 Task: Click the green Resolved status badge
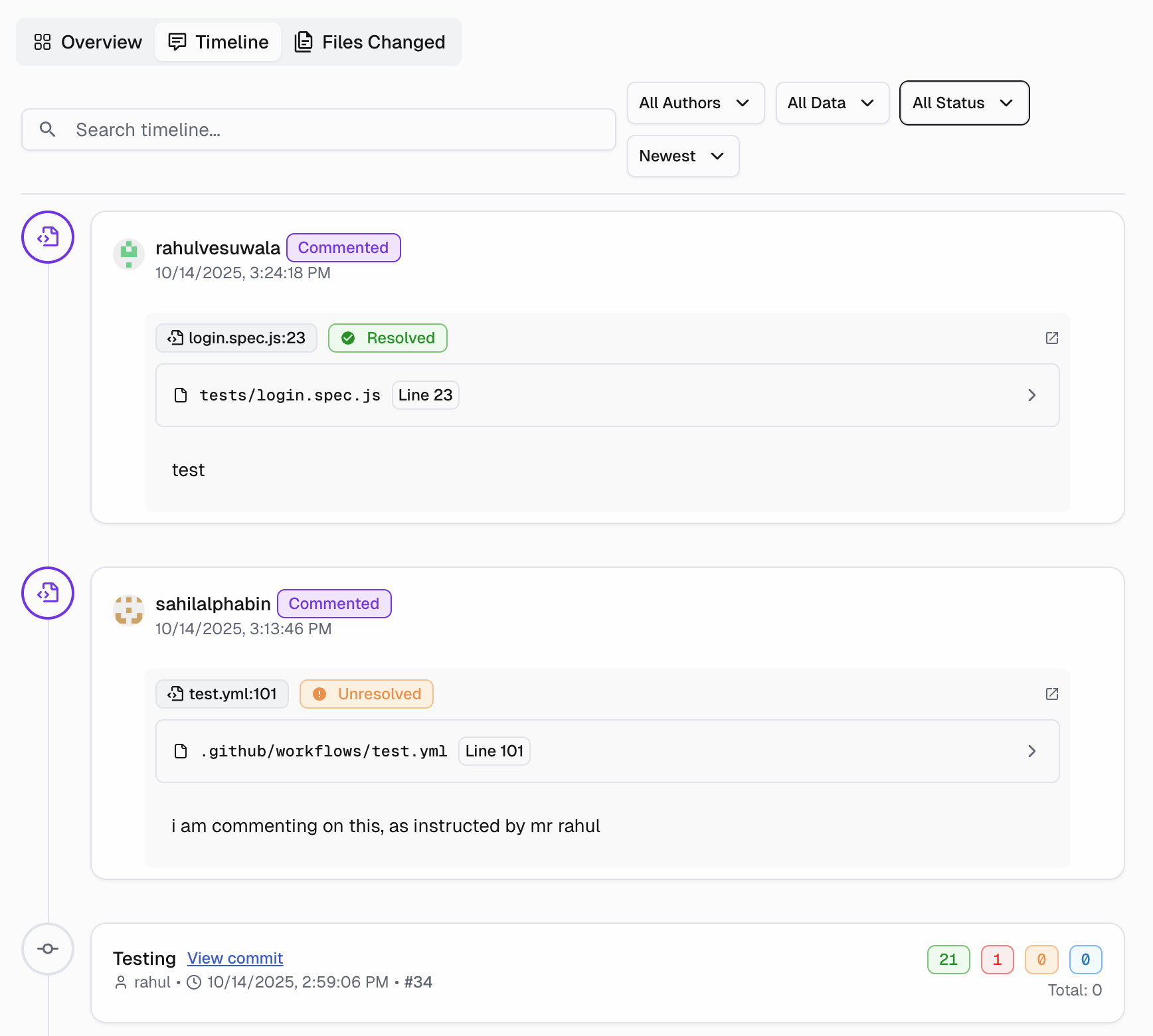click(x=388, y=338)
